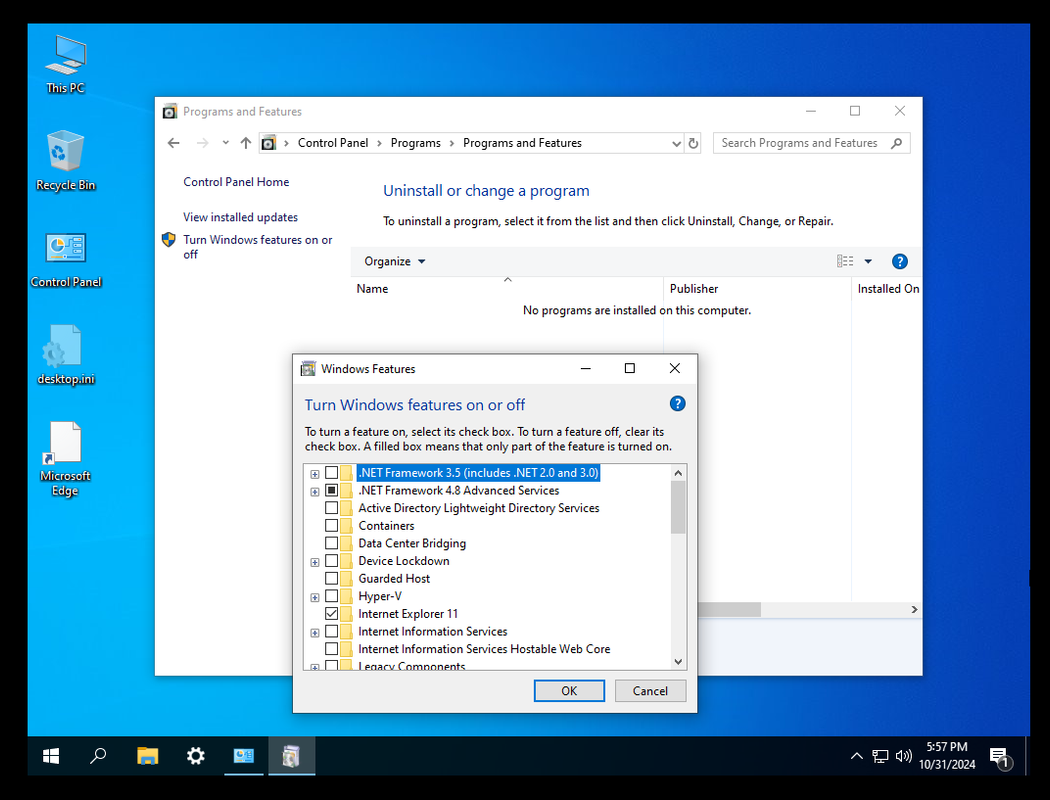Sort by Installed On column header

887,289
